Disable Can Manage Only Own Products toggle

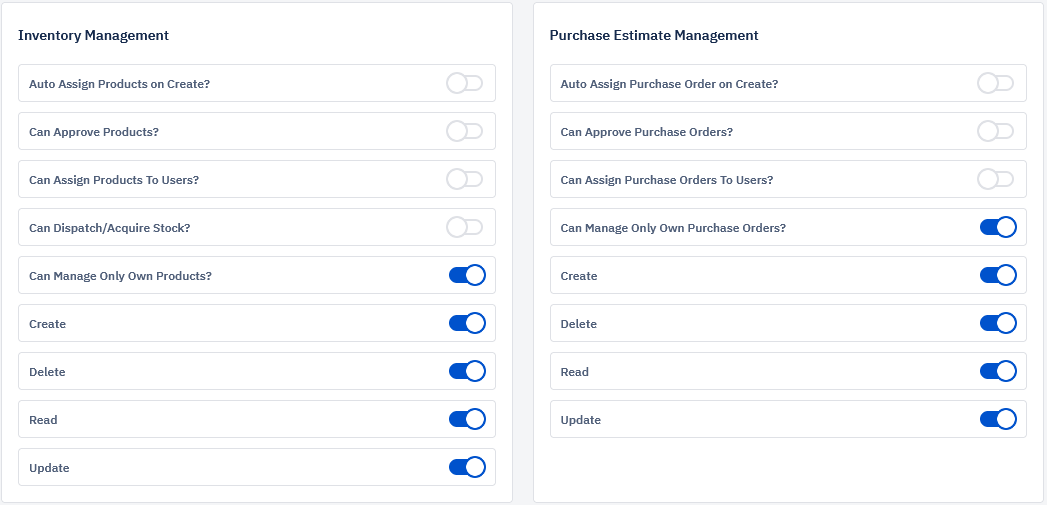(x=467, y=275)
